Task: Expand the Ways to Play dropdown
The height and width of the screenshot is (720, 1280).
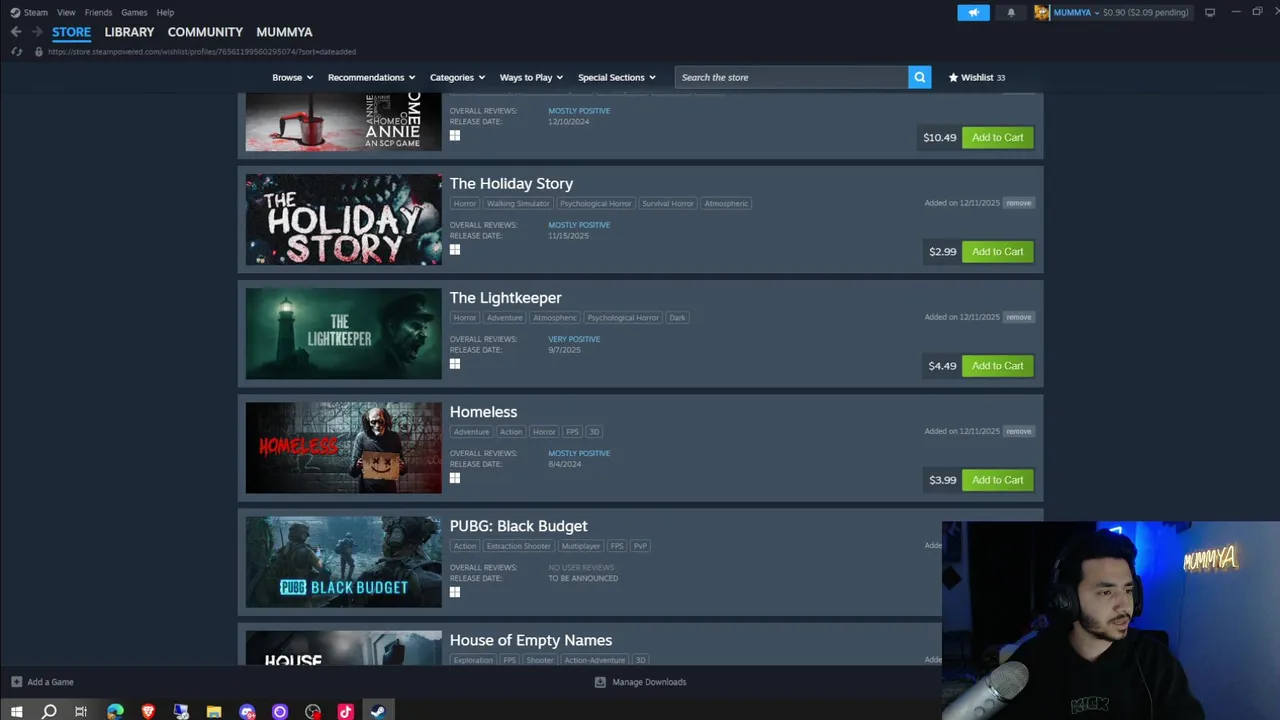Action: 531,77
